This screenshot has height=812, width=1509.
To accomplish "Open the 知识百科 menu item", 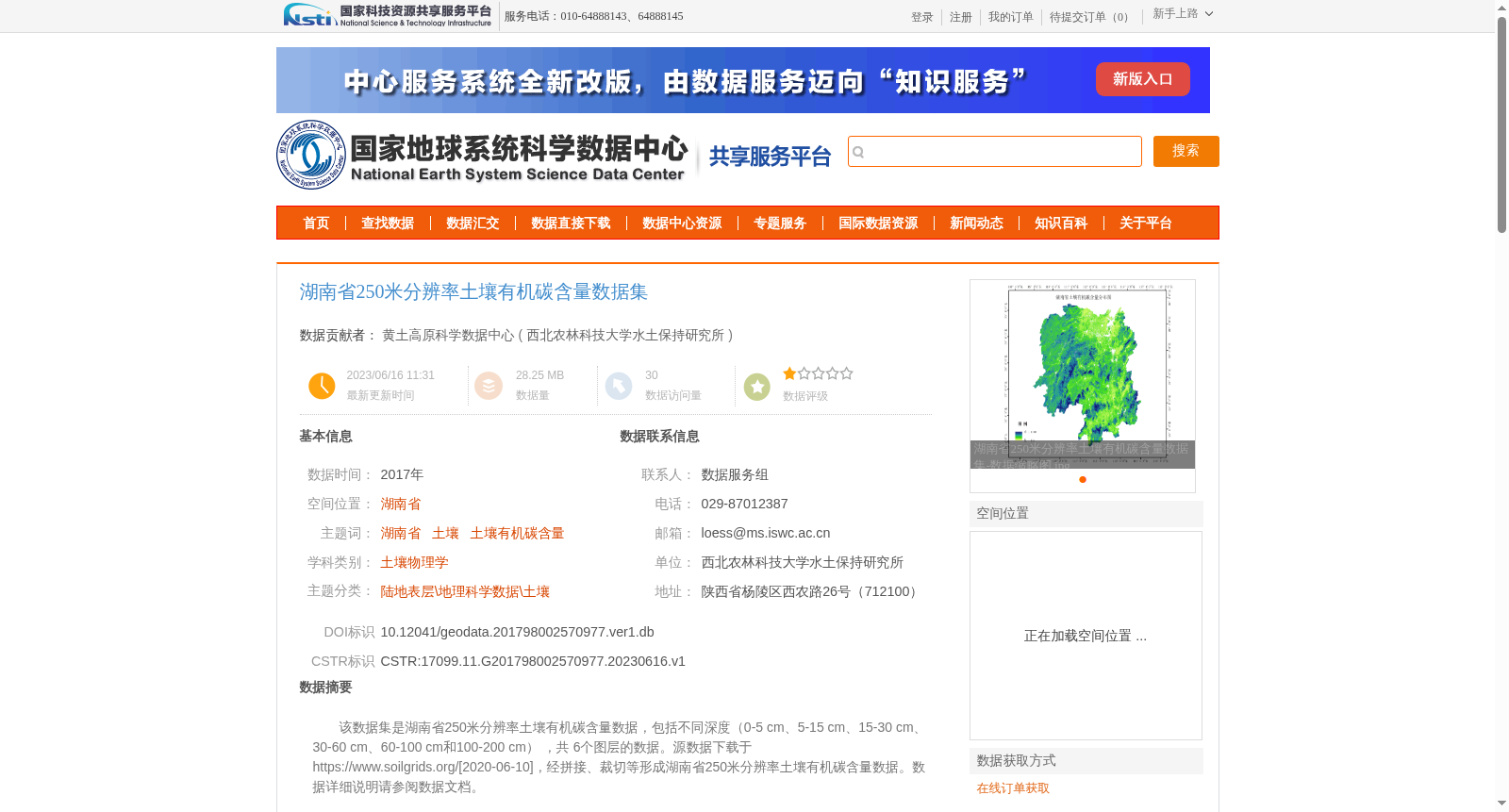I will pyautogui.click(x=1061, y=224).
